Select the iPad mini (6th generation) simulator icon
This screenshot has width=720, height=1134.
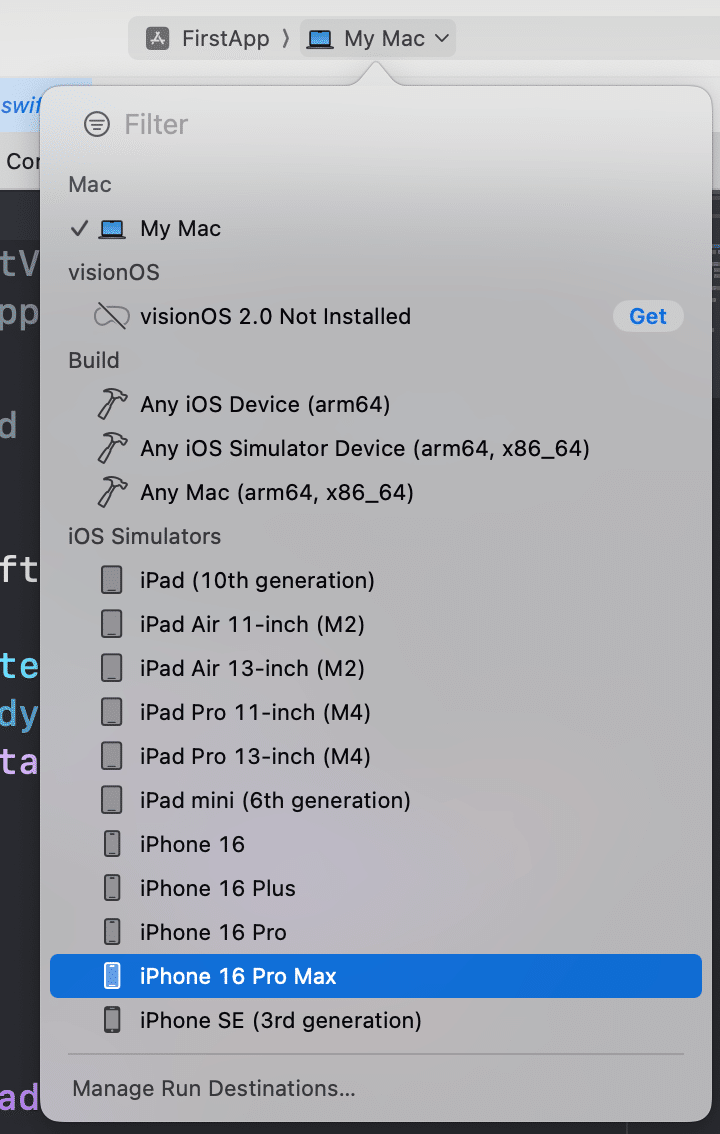[x=111, y=800]
